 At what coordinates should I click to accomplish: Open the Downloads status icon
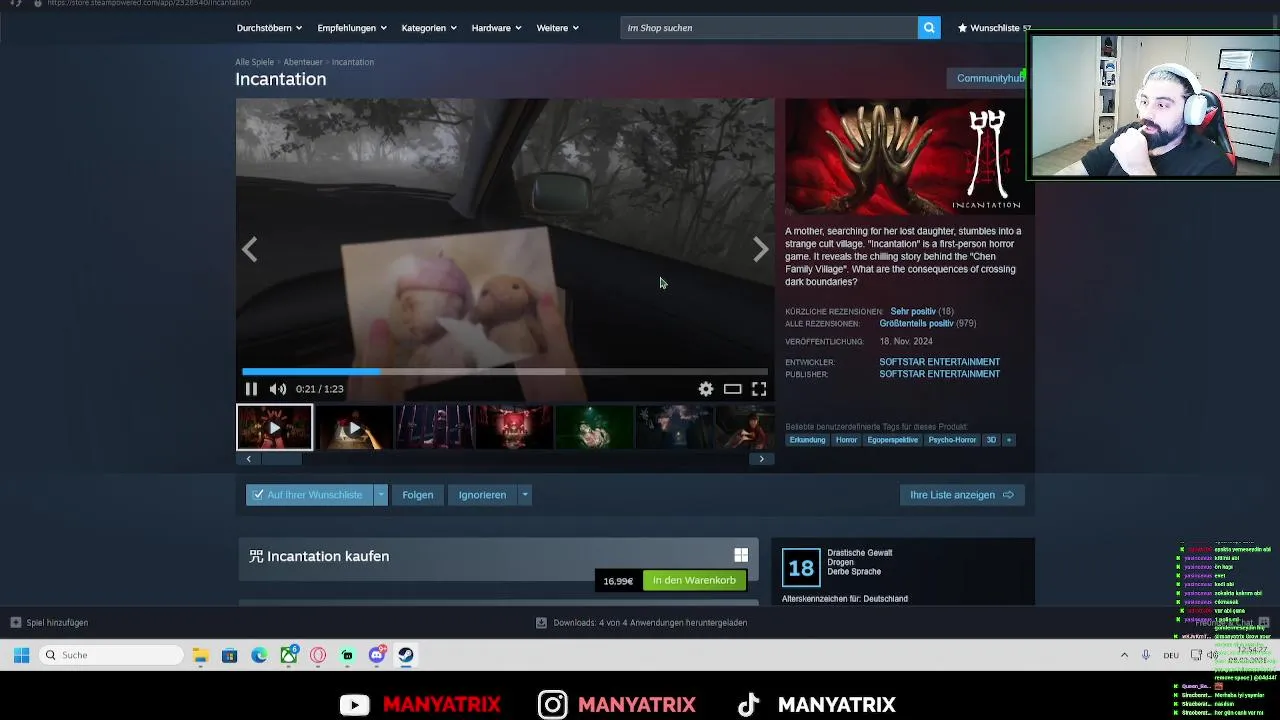coord(541,622)
